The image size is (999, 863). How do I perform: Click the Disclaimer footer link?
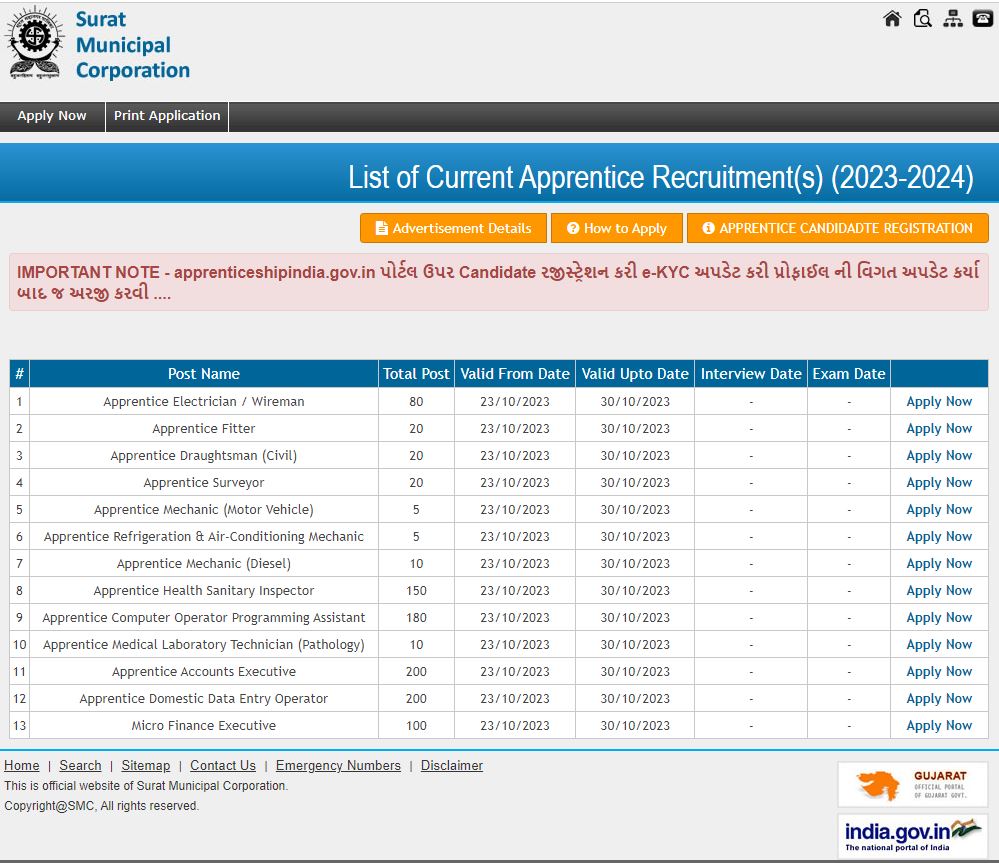[x=451, y=766]
